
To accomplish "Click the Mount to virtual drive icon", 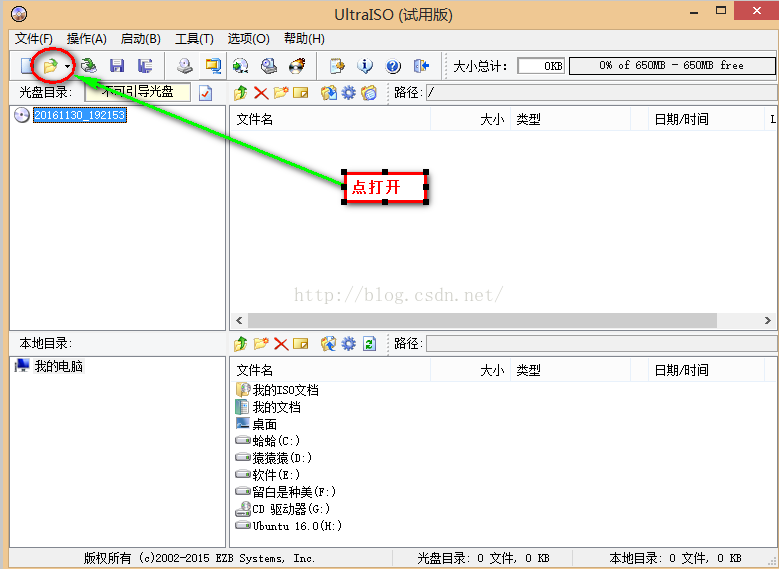I will [269, 66].
